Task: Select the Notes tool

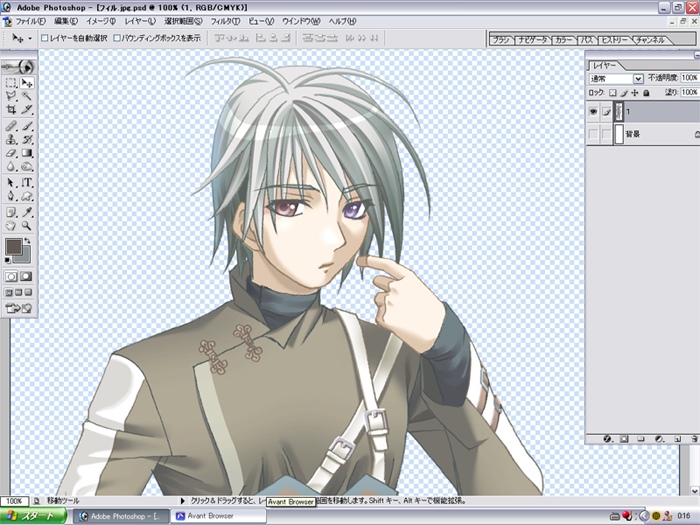Action: pos(11,212)
